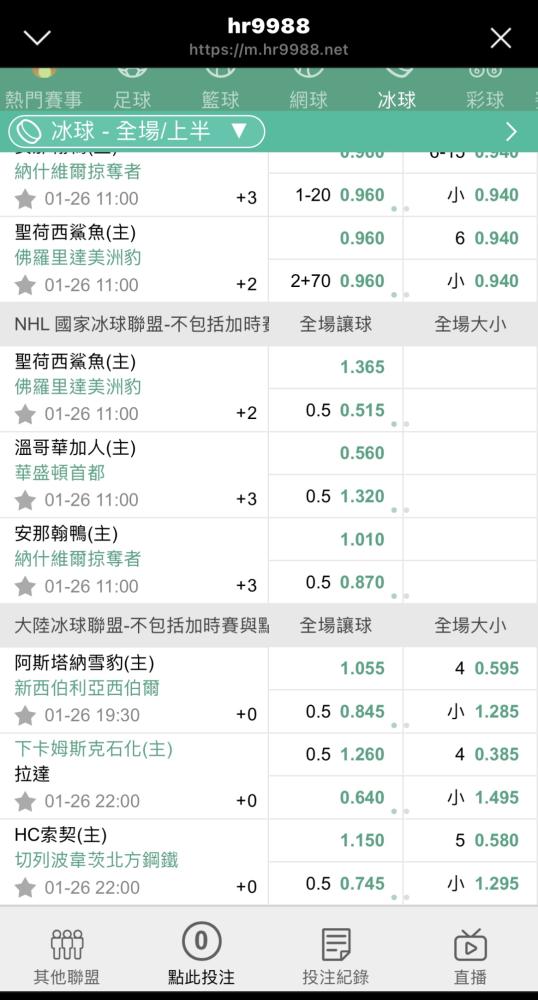
Task: Toggle favorite star for 溫哥華加人 match
Action: (25, 499)
